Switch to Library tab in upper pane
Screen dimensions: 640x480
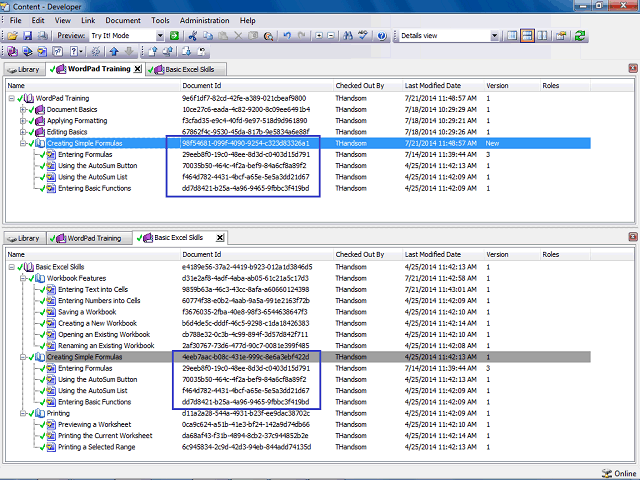[x=24, y=70]
